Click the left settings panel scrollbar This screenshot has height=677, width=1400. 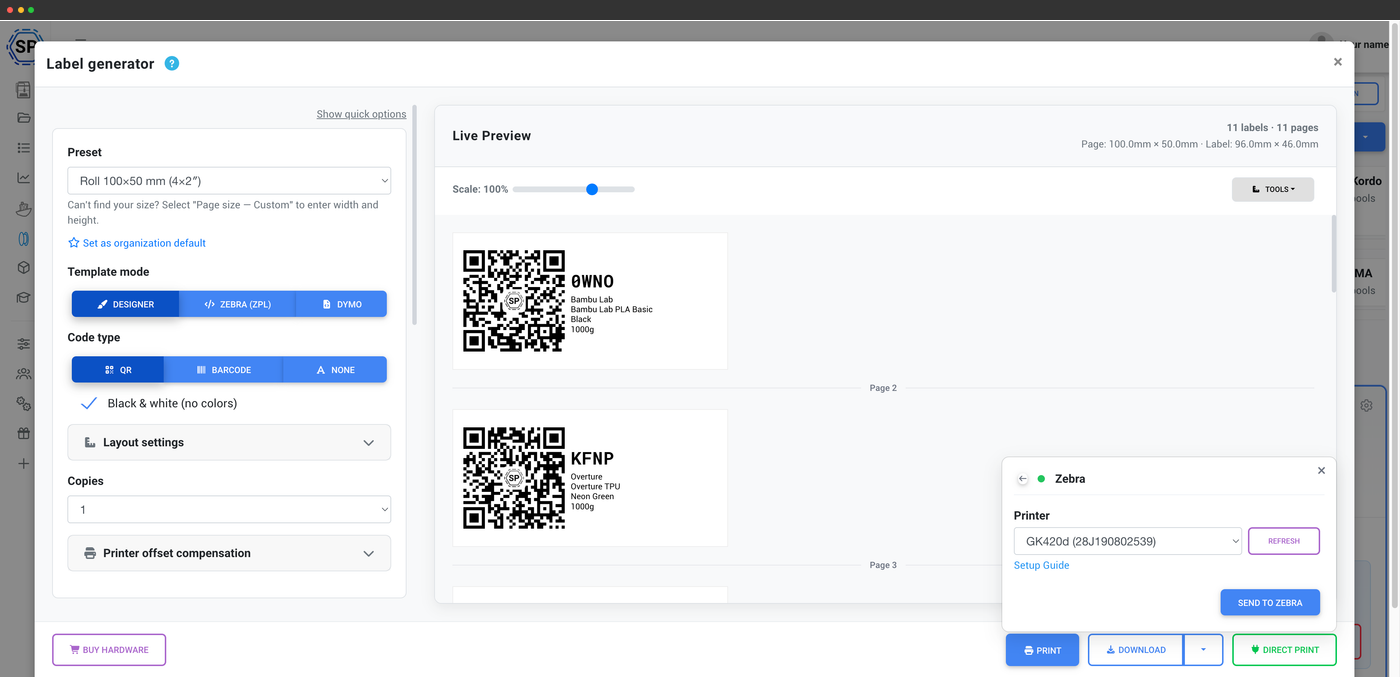tap(414, 215)
